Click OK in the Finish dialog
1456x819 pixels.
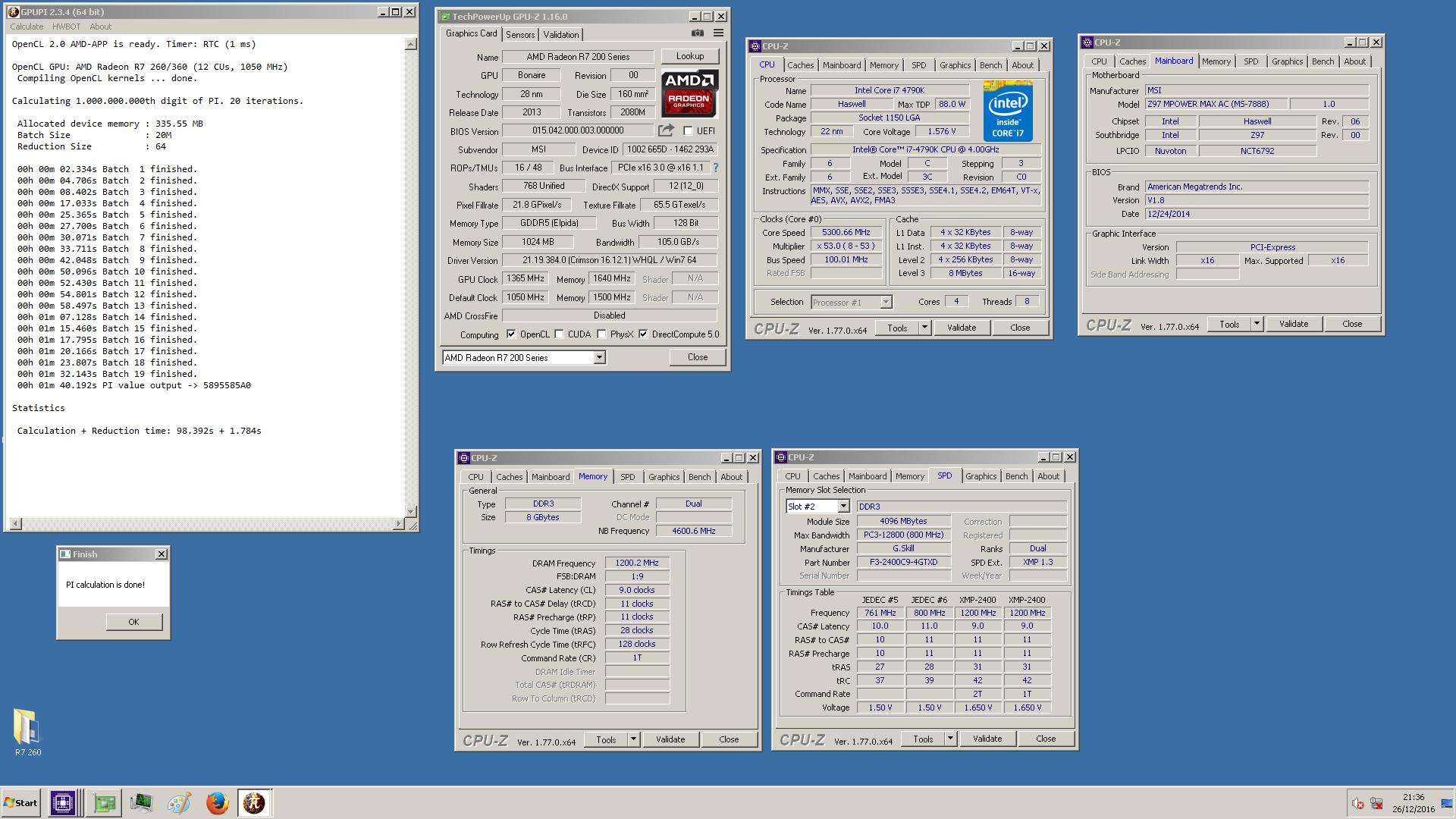[x=133, y=622]
